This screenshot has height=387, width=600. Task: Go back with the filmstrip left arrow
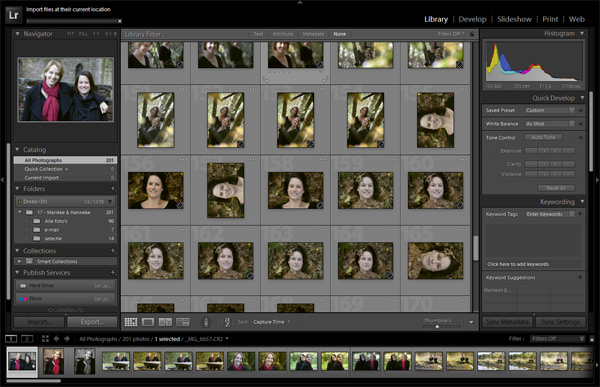click(56, 339)
